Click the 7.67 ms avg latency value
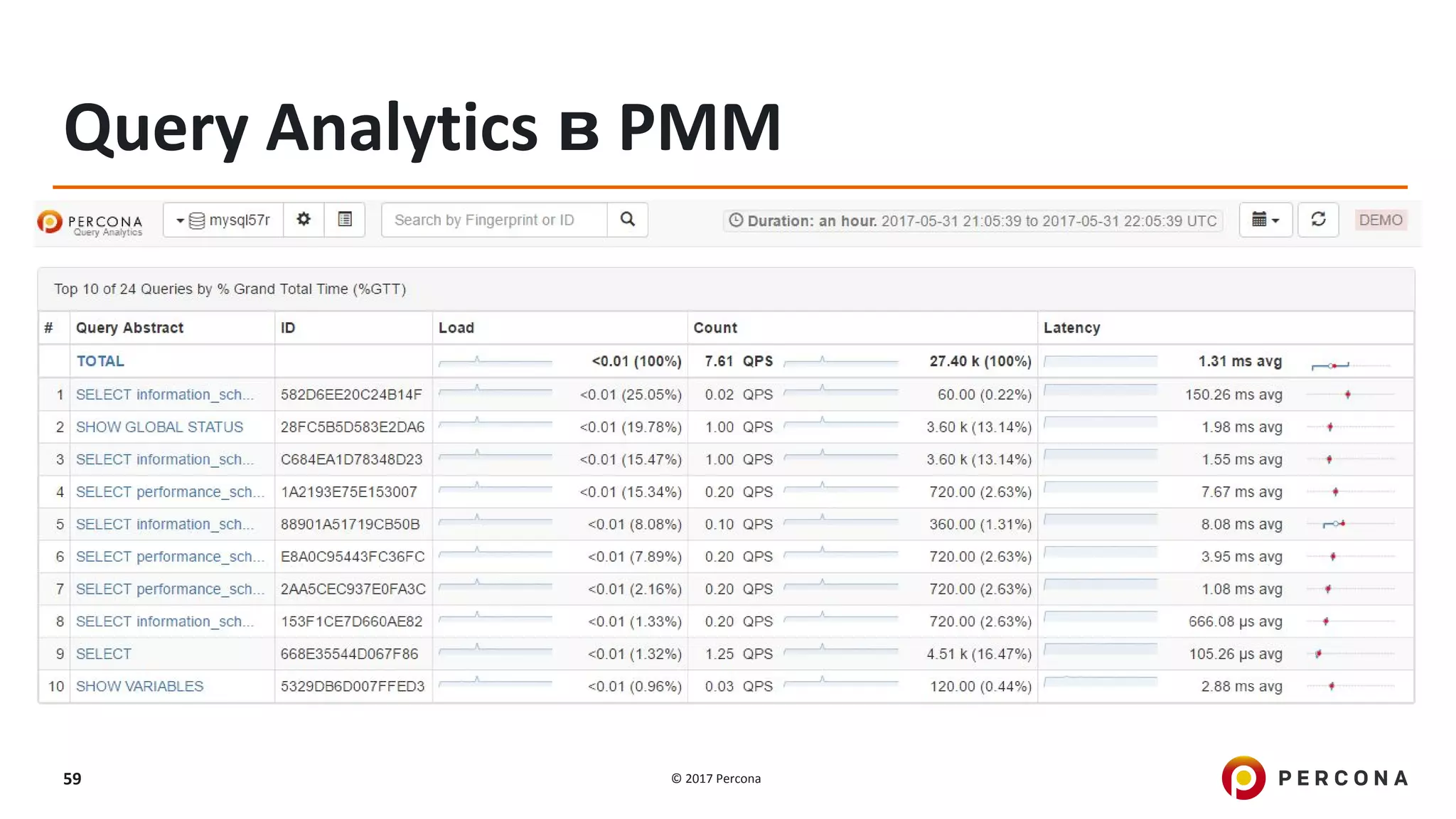Screen dimensions: 1456x819 (1242, 492)
